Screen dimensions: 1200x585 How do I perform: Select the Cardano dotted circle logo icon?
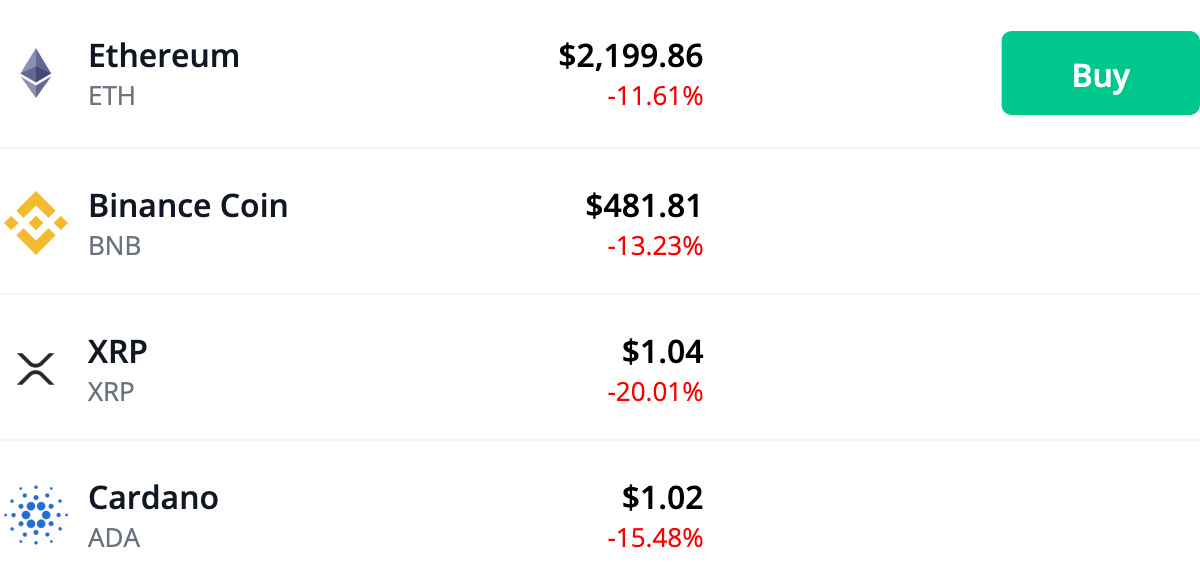[36, 514]
